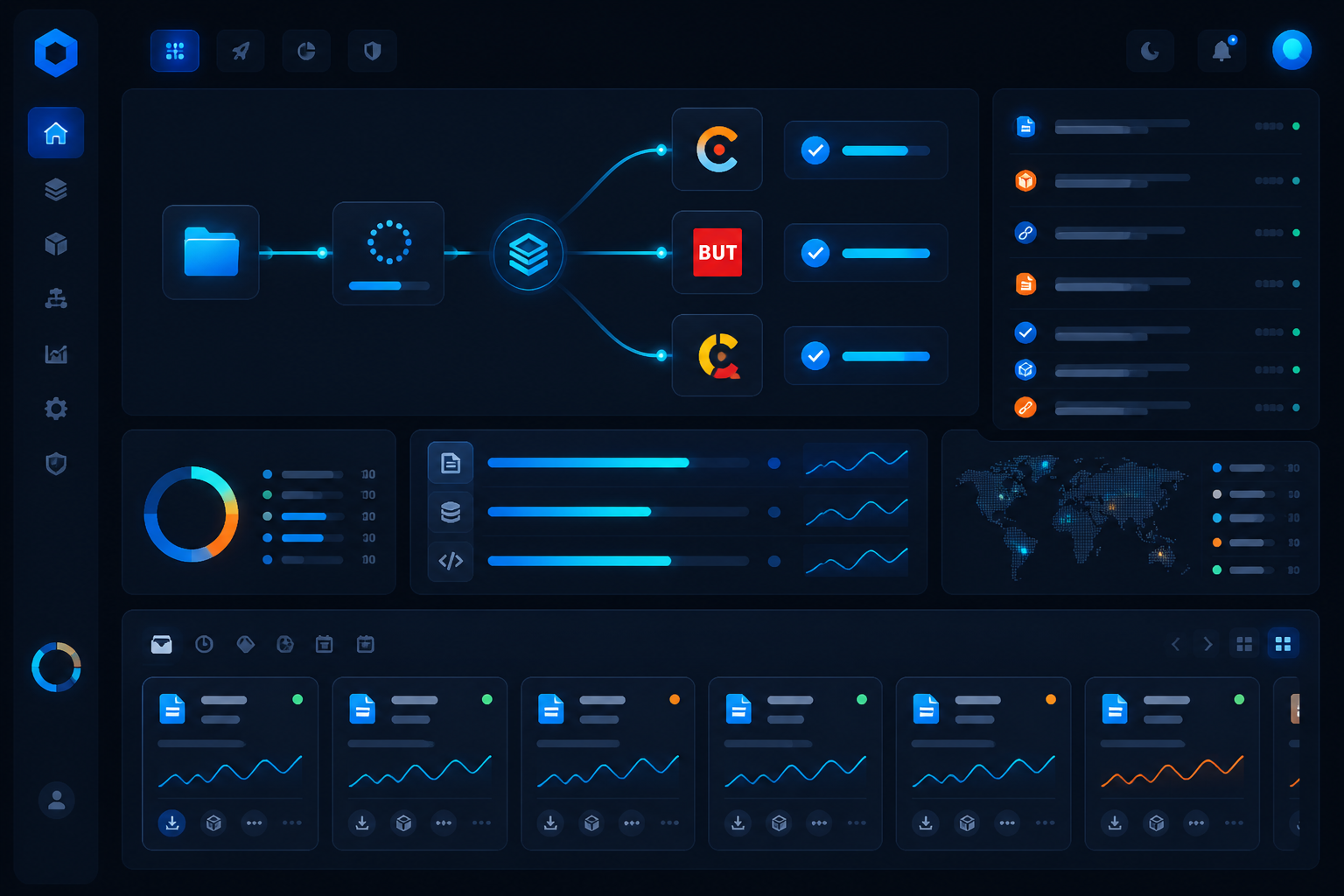Open the blue document list row
The height and width of the screenshot is (896, 1344).
click(x=1157, y=127)
